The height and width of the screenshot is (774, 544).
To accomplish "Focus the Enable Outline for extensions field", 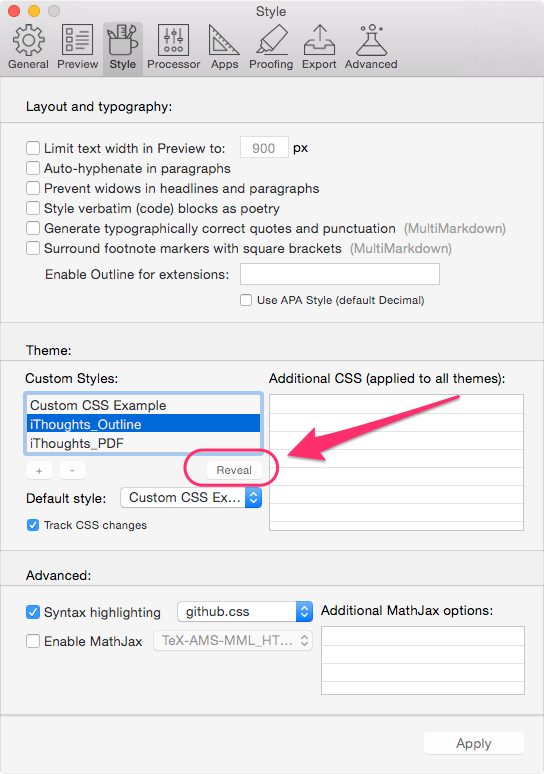I will (340, 274).
